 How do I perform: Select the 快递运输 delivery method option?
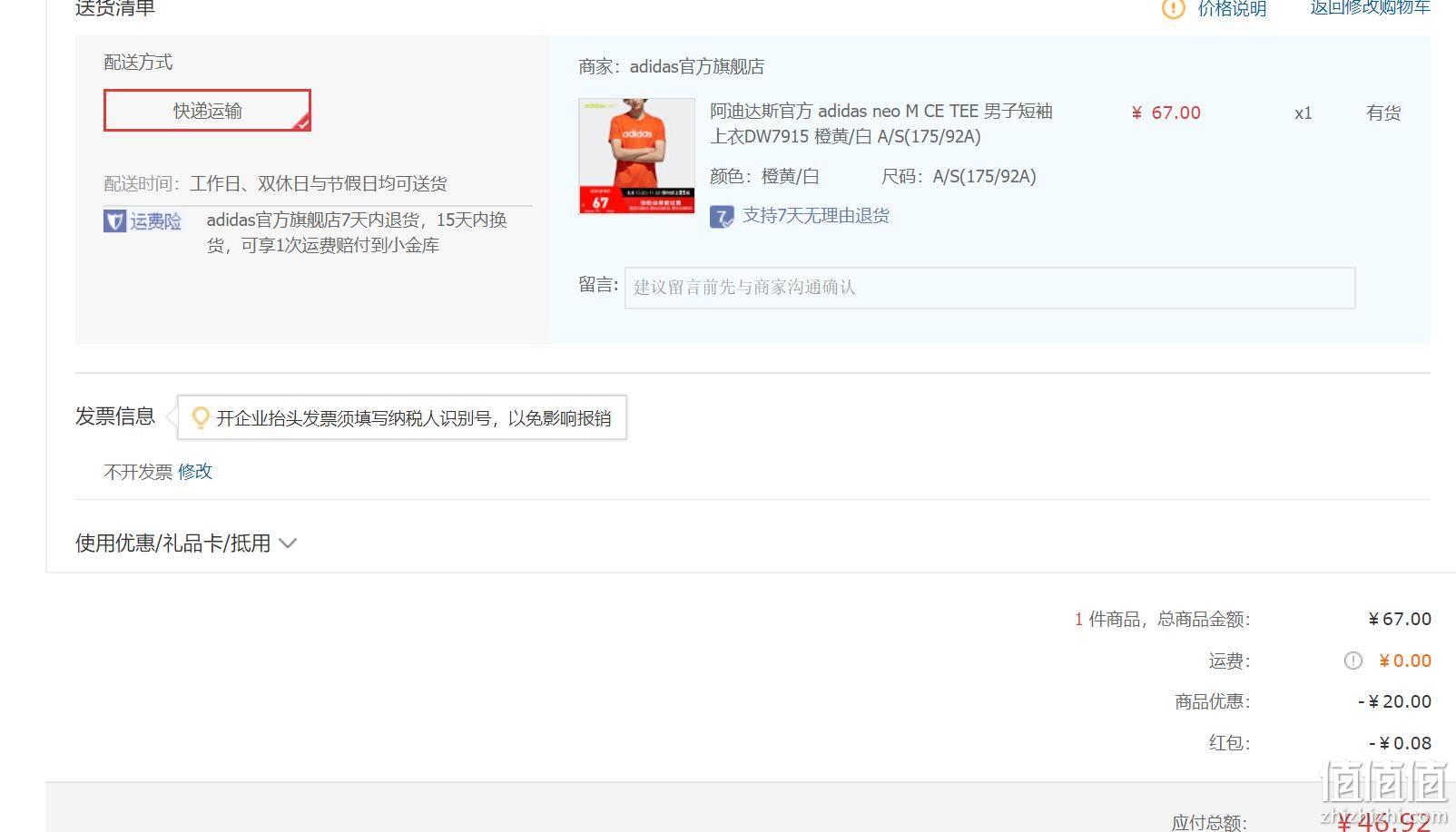coord(207,111)
